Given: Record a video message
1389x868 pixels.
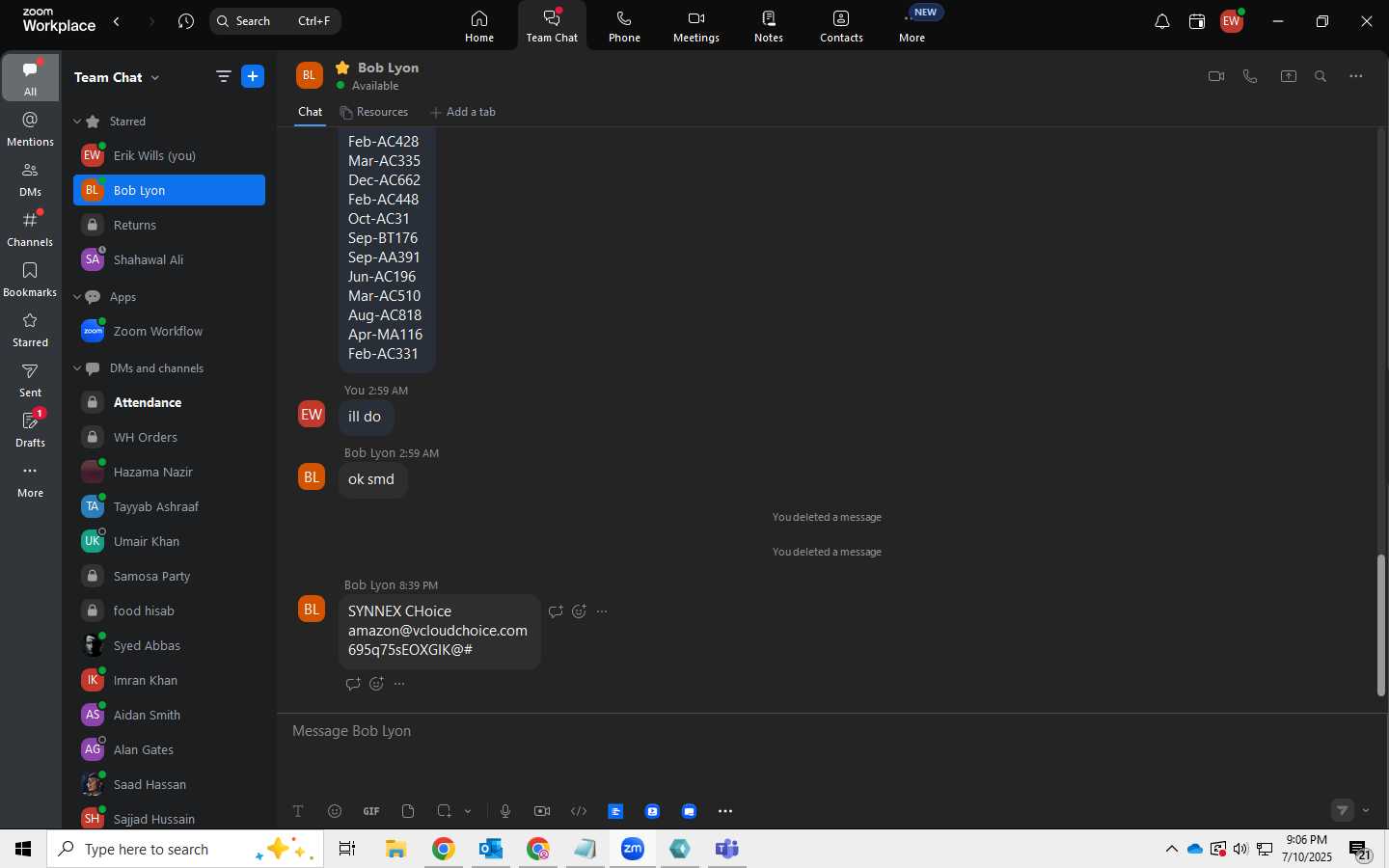Looking at the screenshot, I should [x=542, y=811].
